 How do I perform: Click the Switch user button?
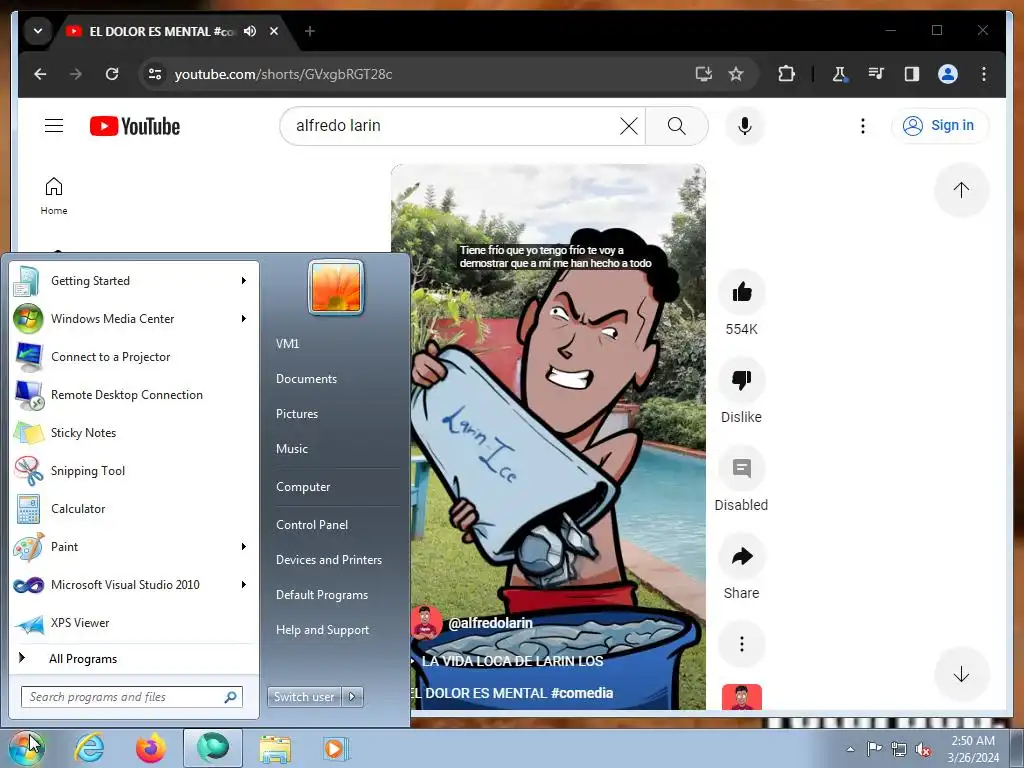tap(305, 697)
